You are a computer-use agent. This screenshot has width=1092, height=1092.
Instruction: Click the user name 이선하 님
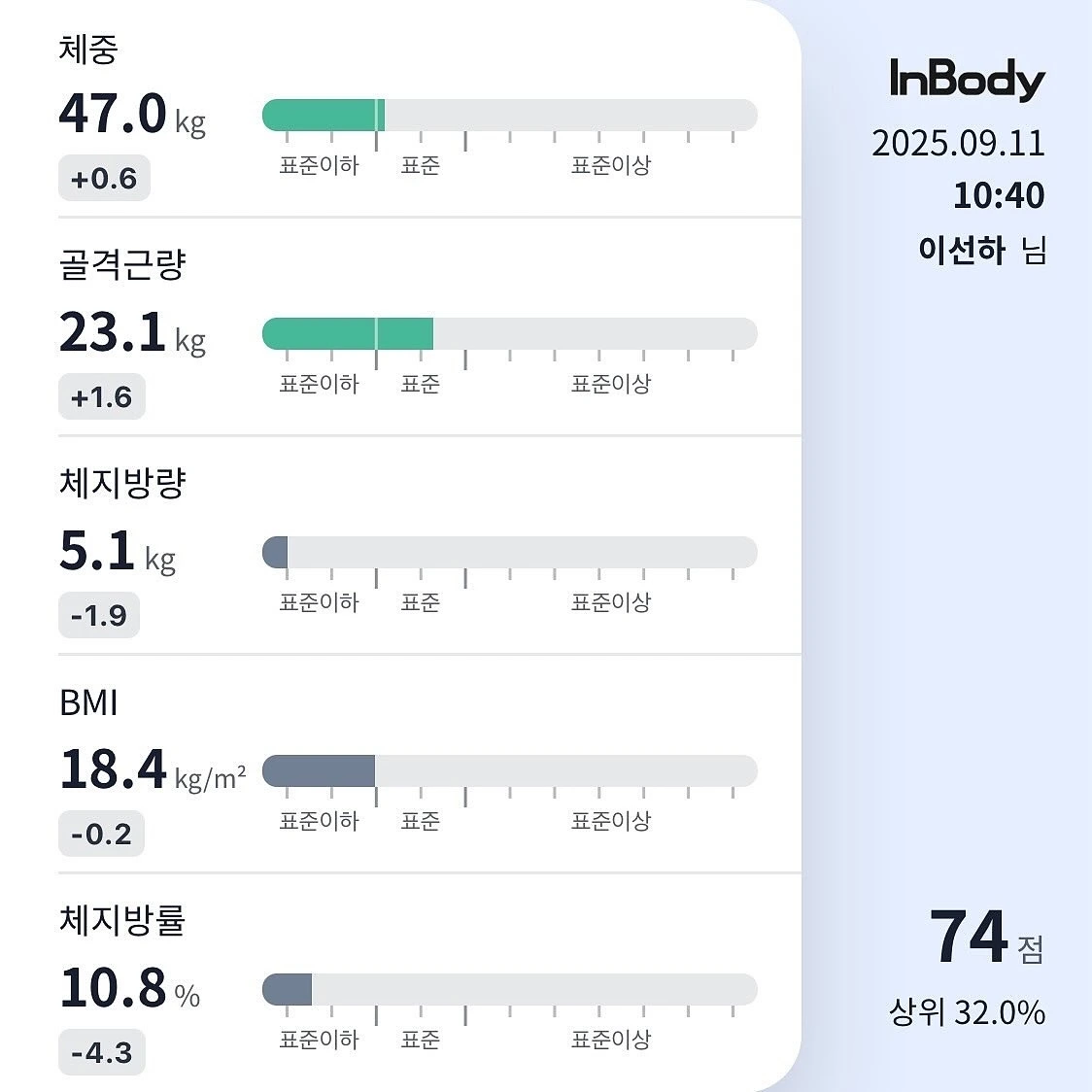click(982, 250)
